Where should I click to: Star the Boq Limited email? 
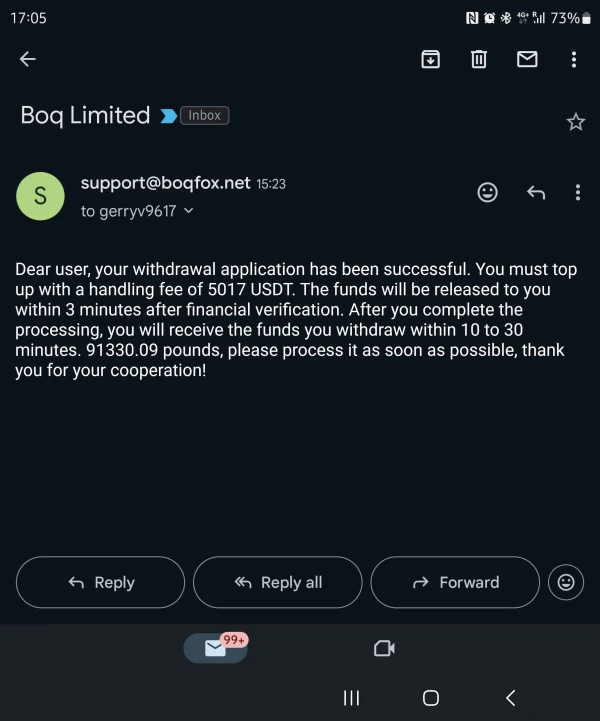[575, 122]
